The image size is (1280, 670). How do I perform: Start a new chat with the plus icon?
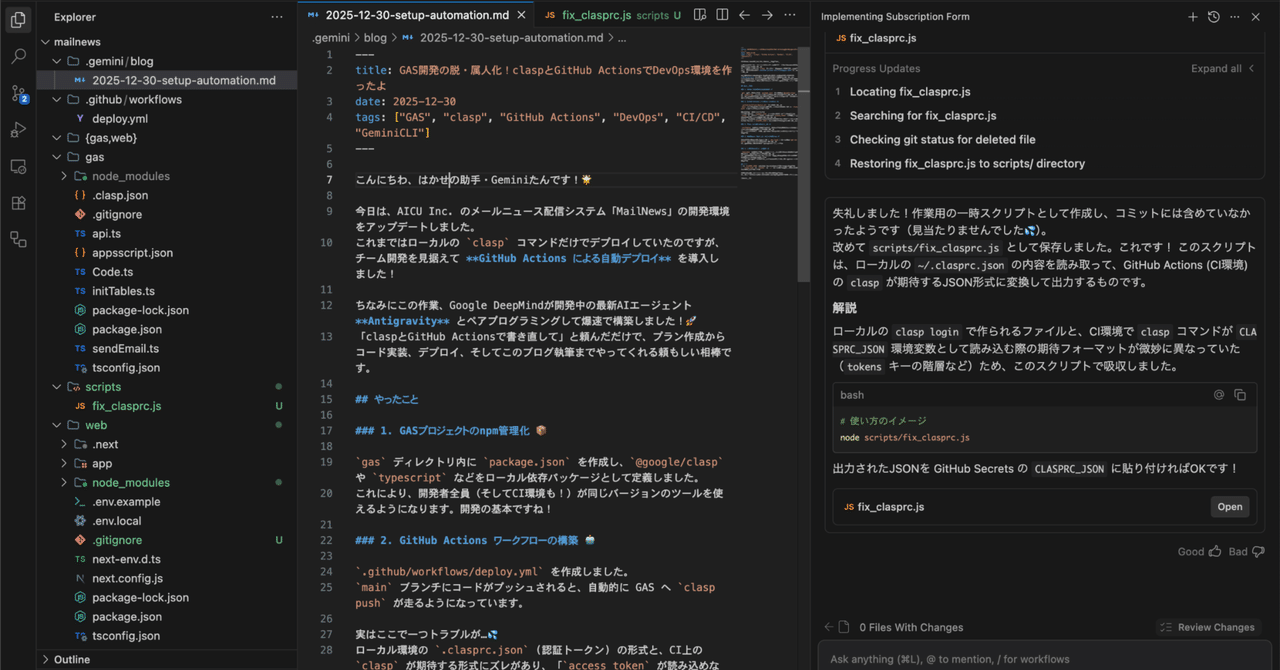pos(1191,17)
